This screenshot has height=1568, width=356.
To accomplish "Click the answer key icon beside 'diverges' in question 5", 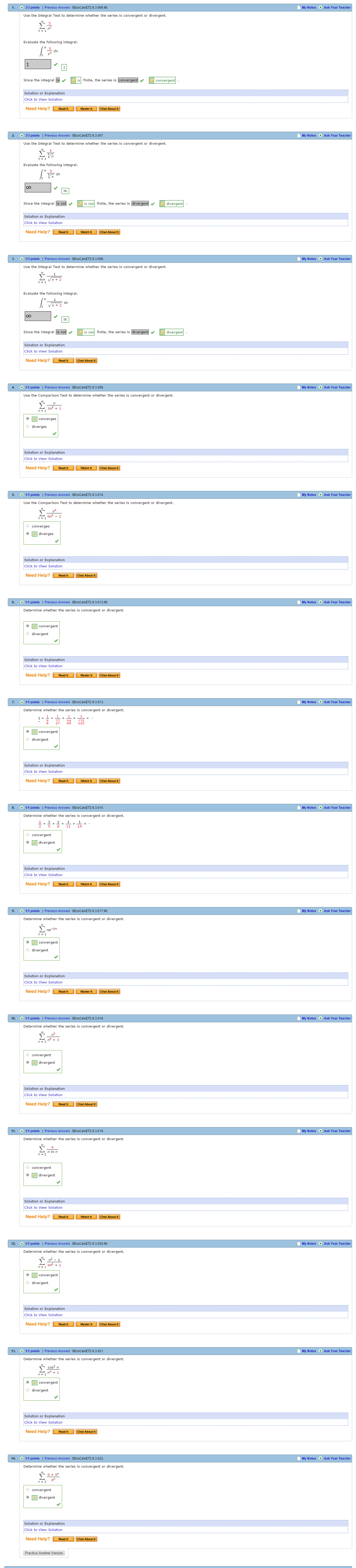I will point(35,534).
